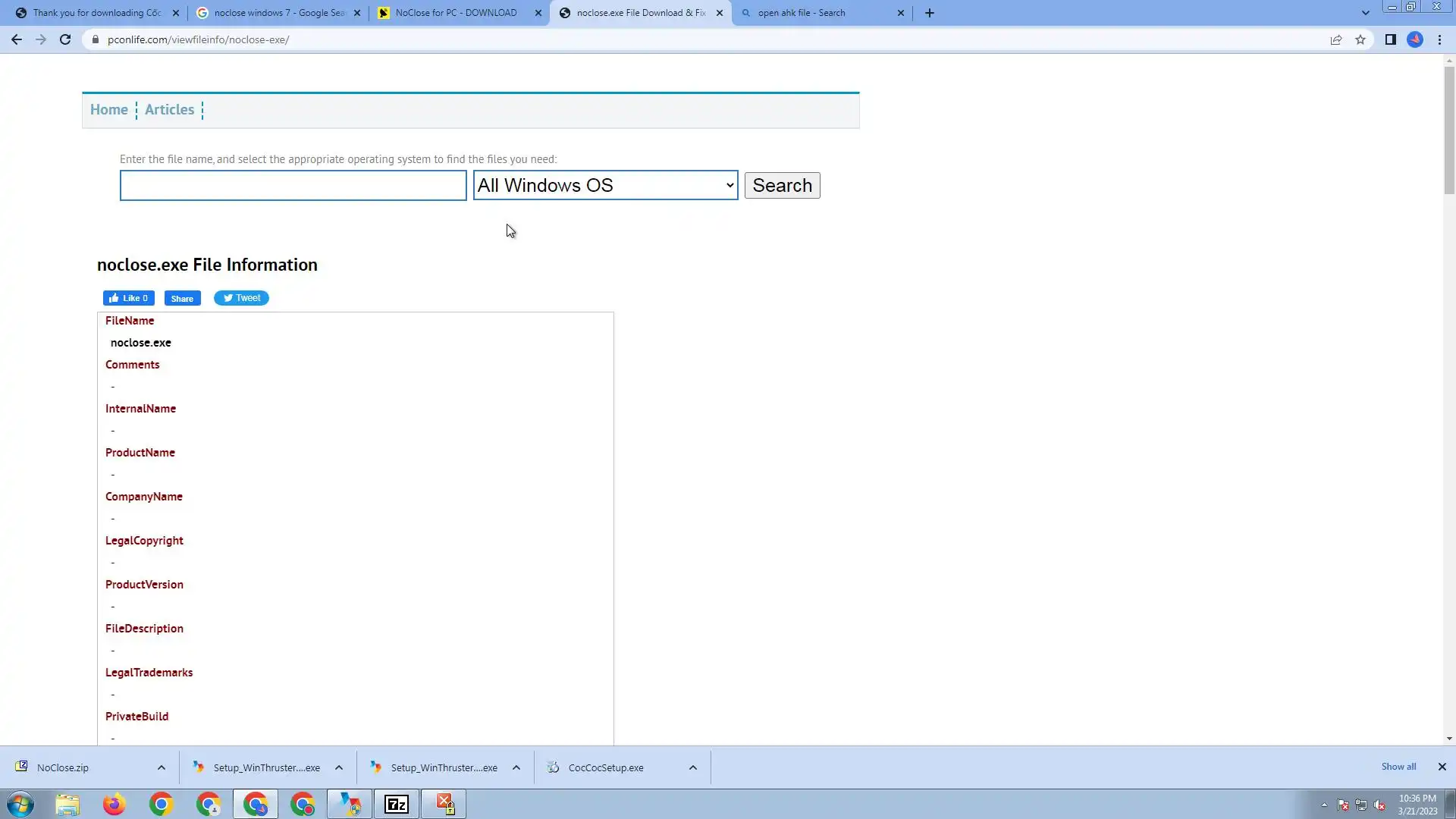Expand NoClose.zip download options chevron

[162, 767]
